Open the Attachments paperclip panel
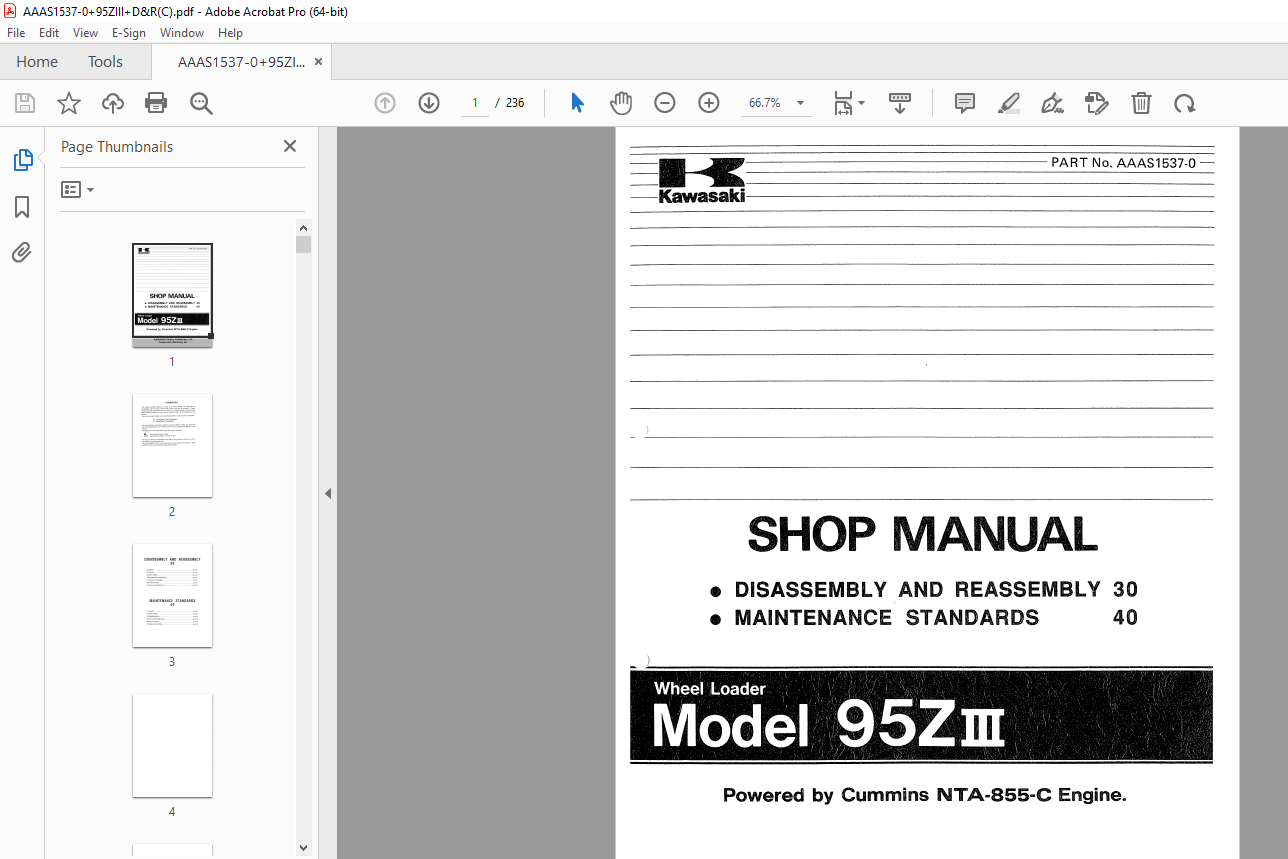The height and width of the screenshot is (859, 1288). (x=22, y=253)
